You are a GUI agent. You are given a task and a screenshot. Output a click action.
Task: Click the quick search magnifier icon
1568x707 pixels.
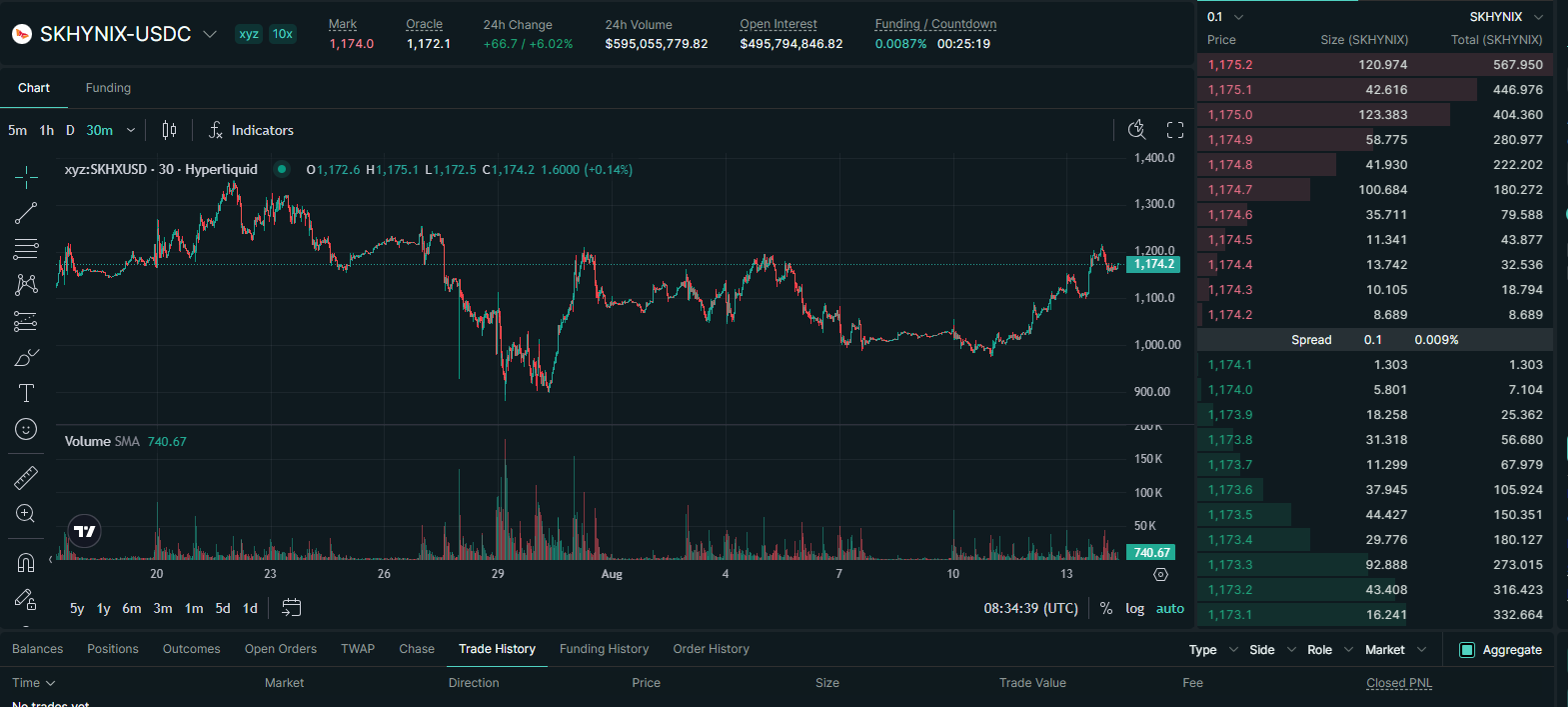[1137, 130]
